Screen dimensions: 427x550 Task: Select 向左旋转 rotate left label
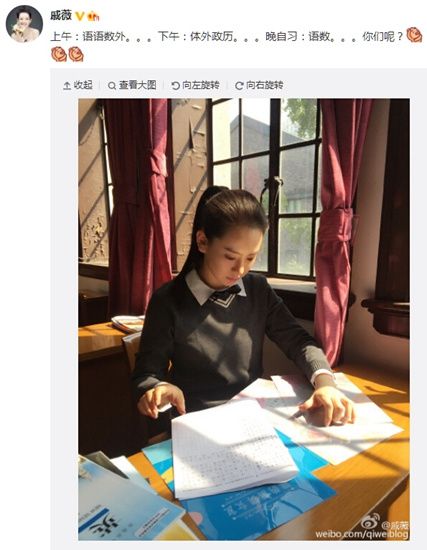point(201,85)
